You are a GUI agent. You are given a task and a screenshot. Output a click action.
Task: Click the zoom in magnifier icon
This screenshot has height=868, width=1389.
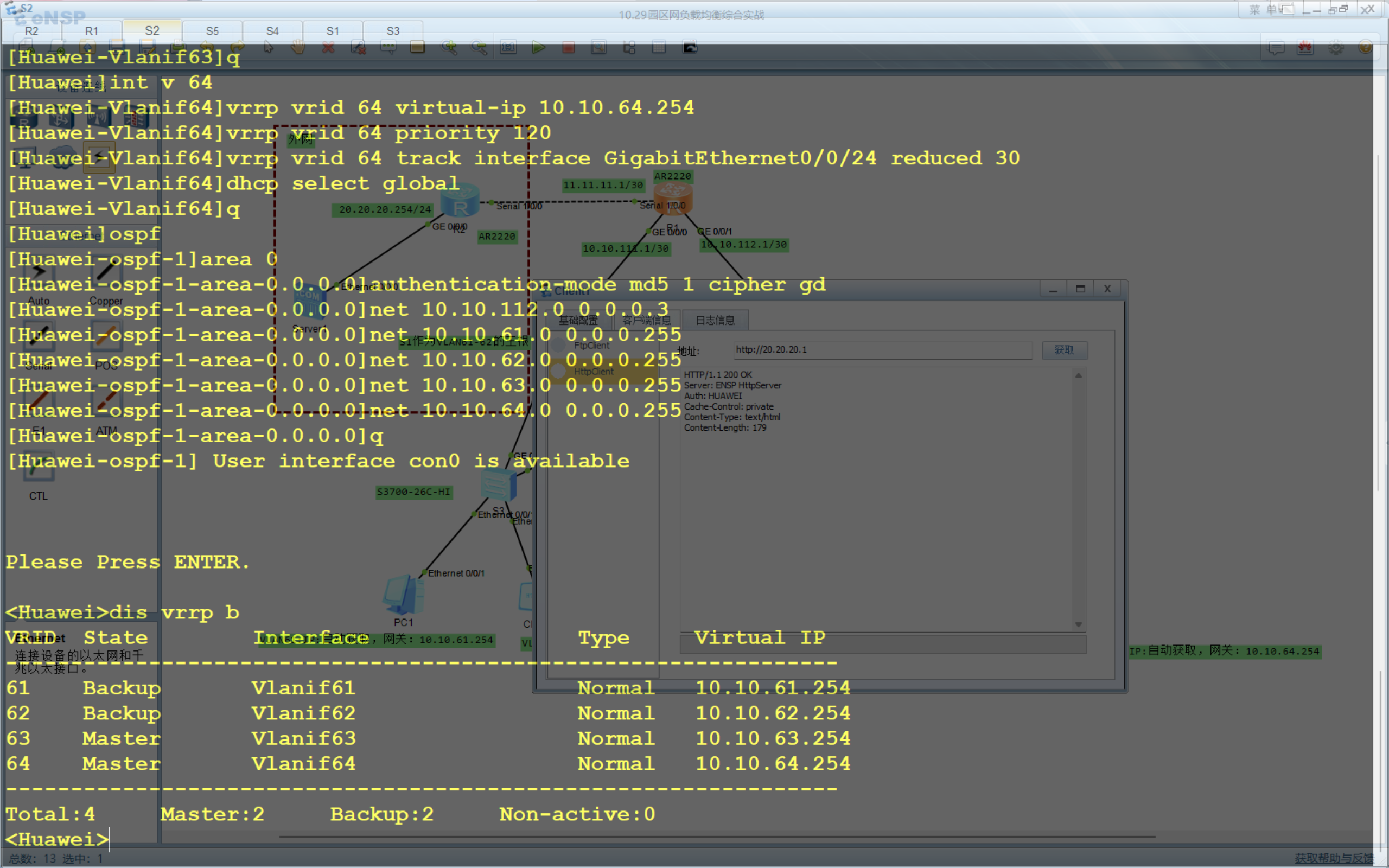pyautogui.click(x=449, y=48)
